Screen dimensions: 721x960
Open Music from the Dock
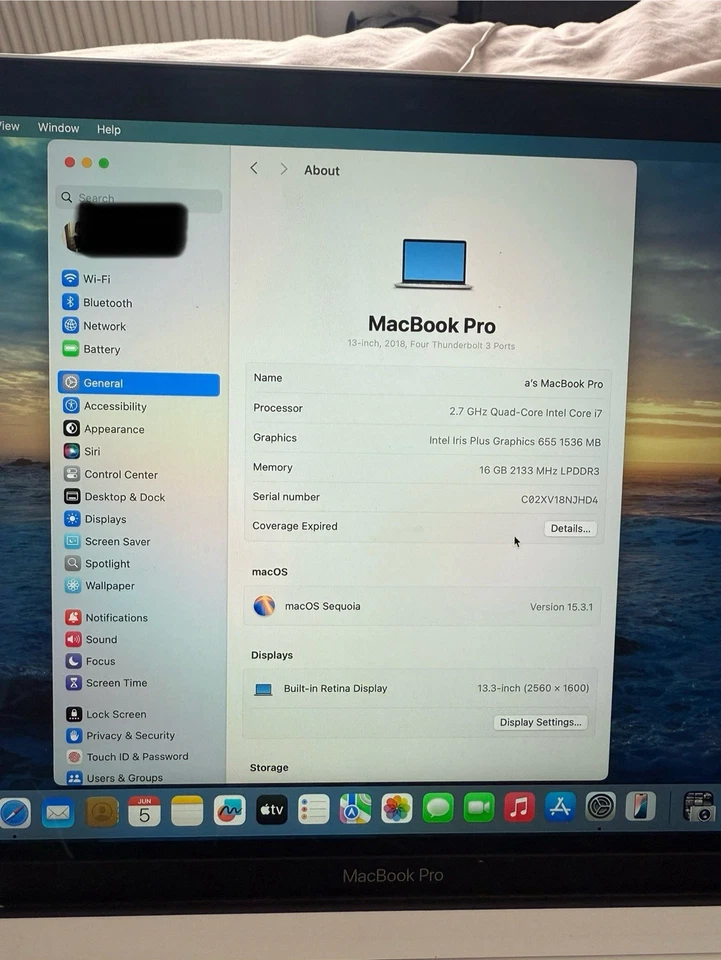point(520,807)
